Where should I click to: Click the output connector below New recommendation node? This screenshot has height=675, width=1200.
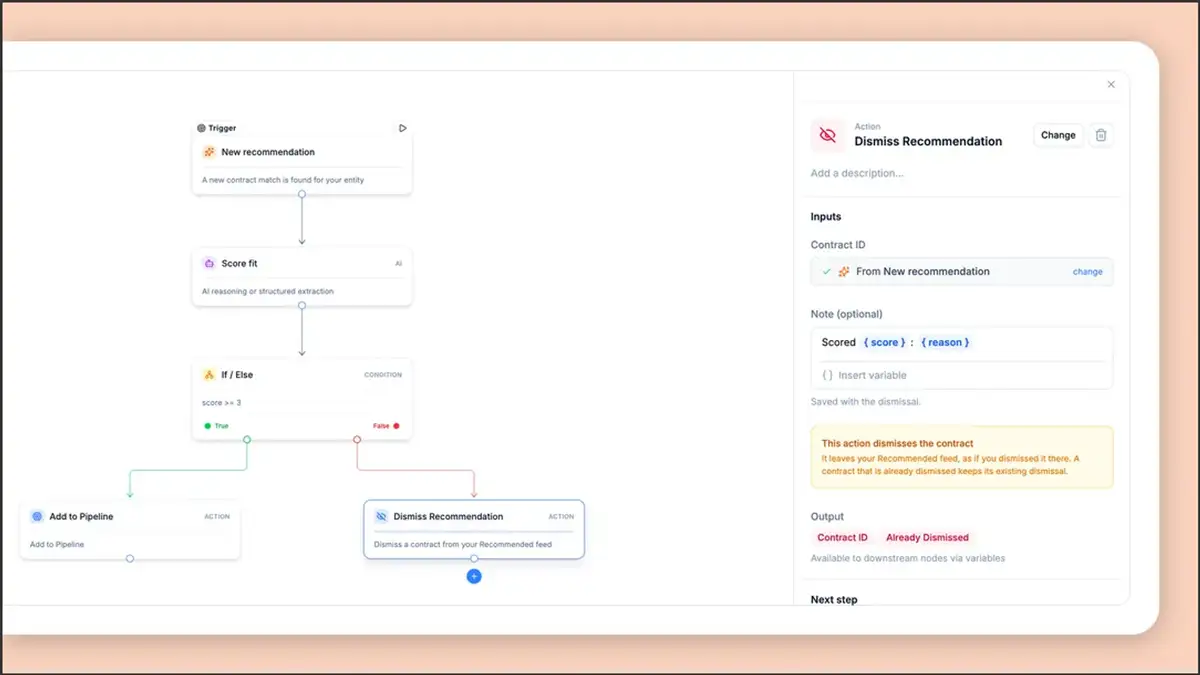[302, 194]
